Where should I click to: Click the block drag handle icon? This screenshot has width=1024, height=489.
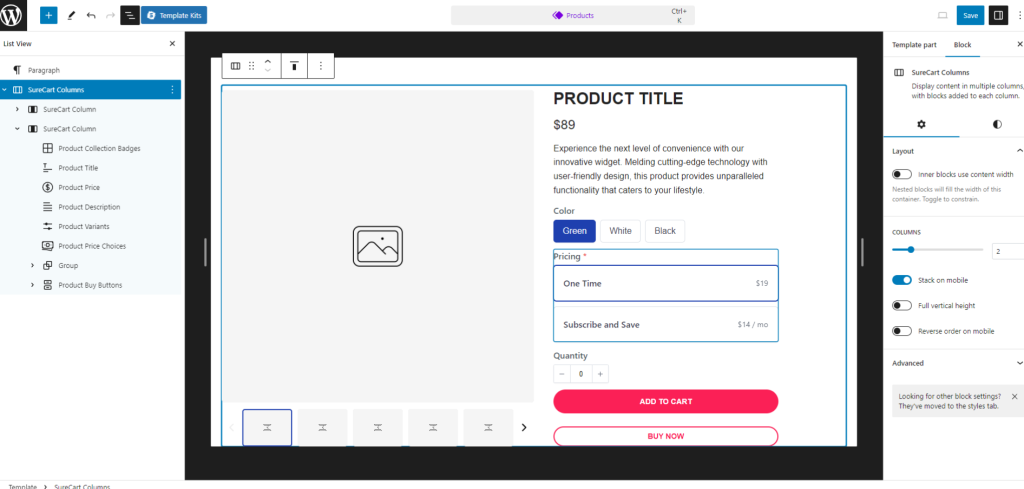tap(251, 66)
